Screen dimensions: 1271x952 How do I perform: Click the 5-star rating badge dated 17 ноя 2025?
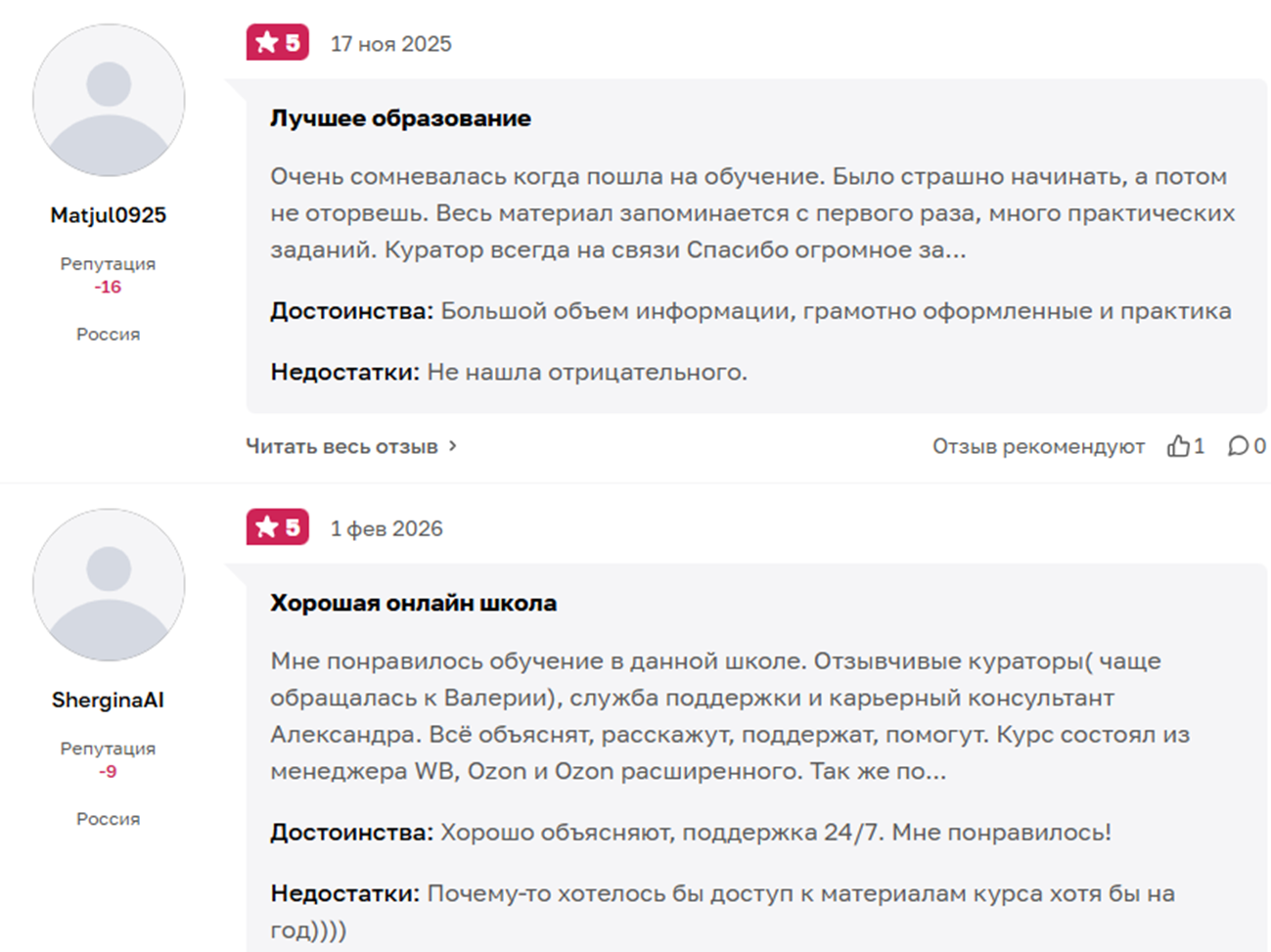(x=278, y=43)
